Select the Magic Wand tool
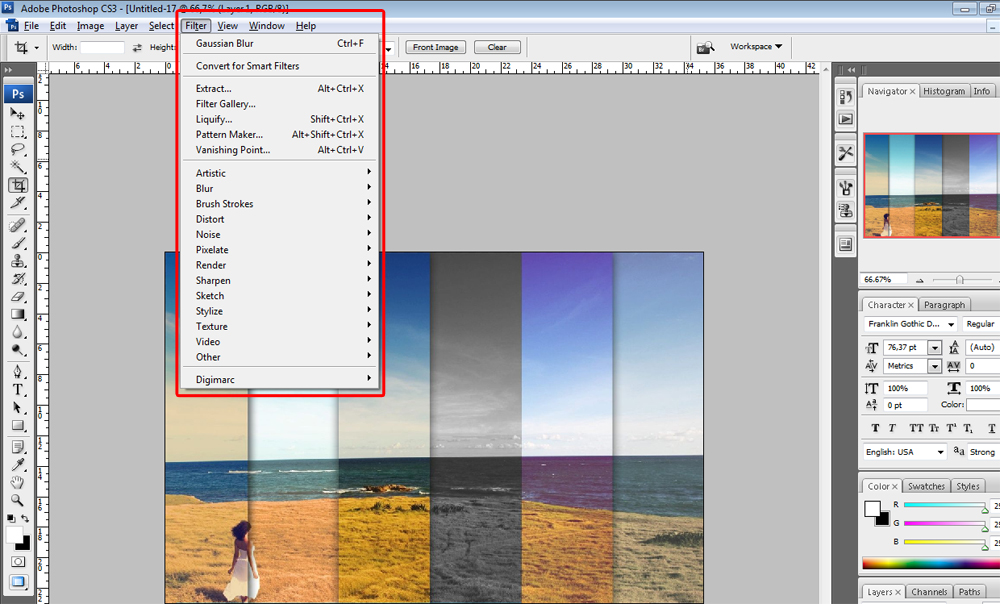The height and width of the screenshot is (604, 1000). (18, 167)
